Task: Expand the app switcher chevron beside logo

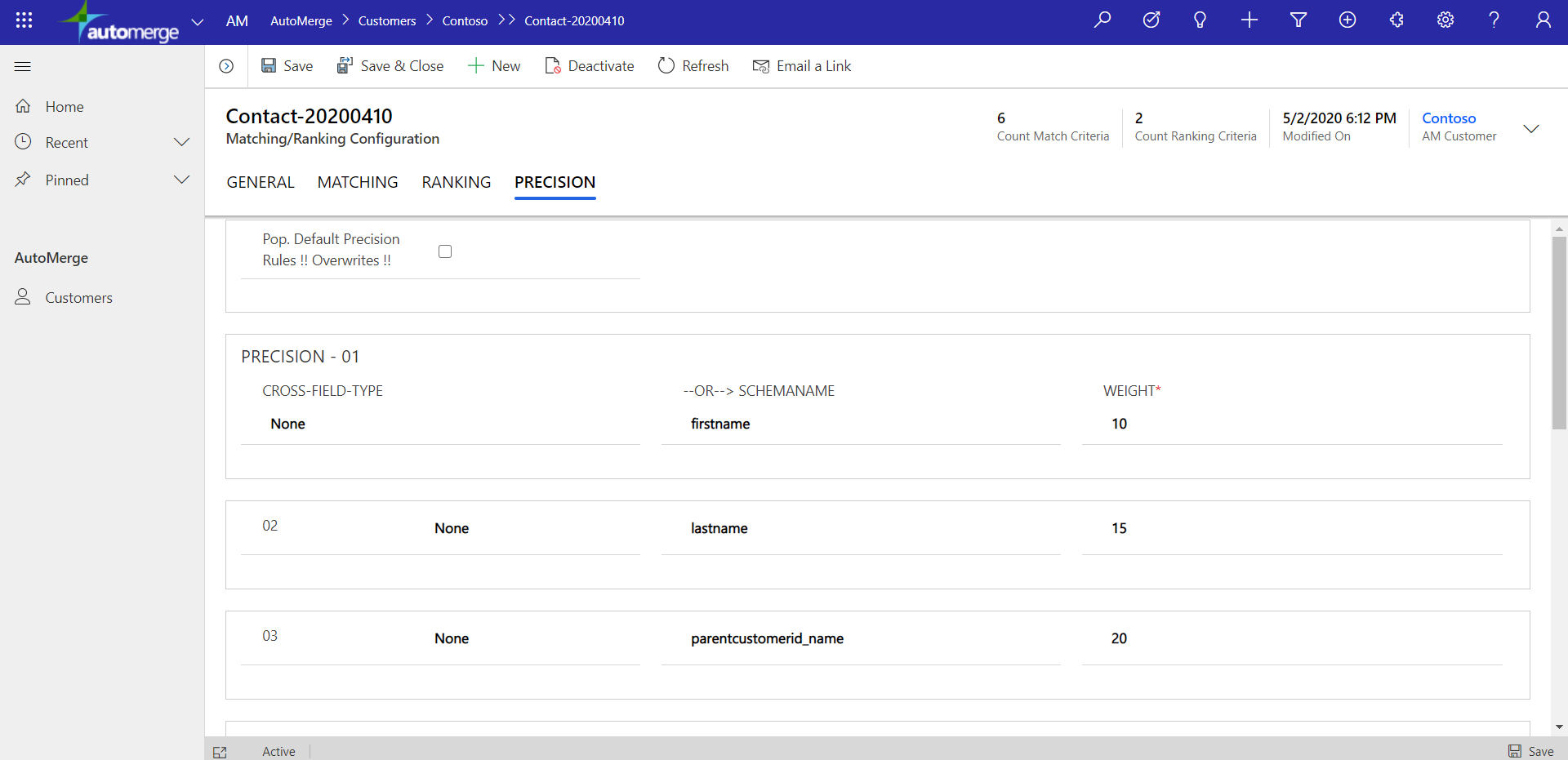Action: [x=197, y=21]
